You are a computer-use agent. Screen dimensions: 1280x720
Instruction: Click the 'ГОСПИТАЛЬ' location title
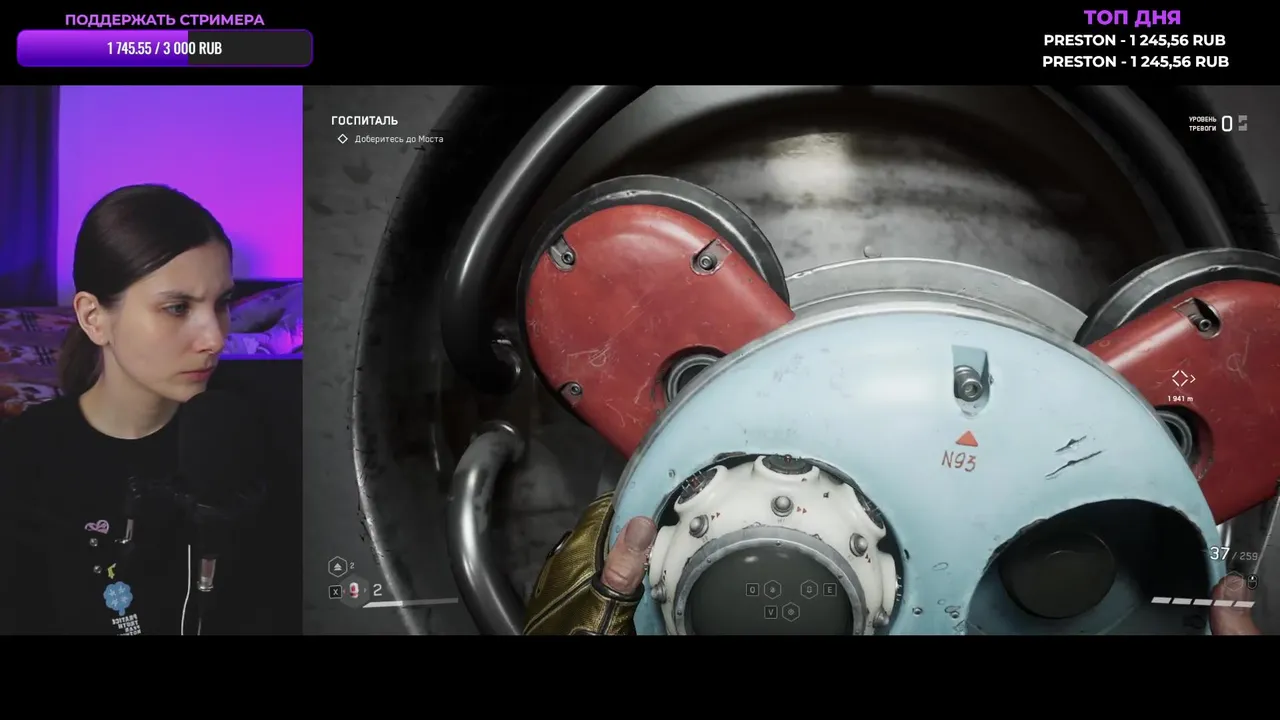click(365, 121)
